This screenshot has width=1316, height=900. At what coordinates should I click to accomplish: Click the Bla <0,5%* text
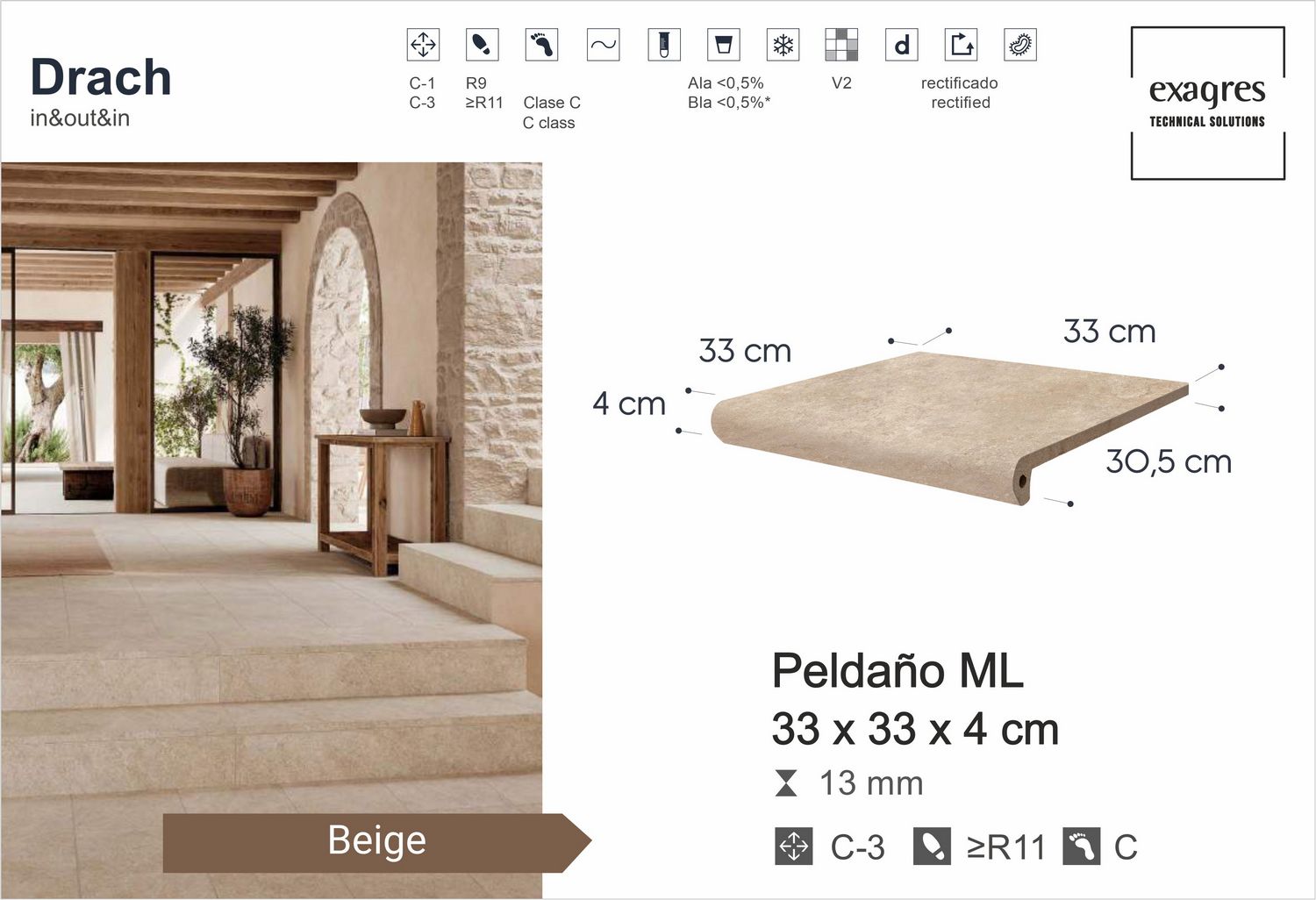(x=729, y=103)
